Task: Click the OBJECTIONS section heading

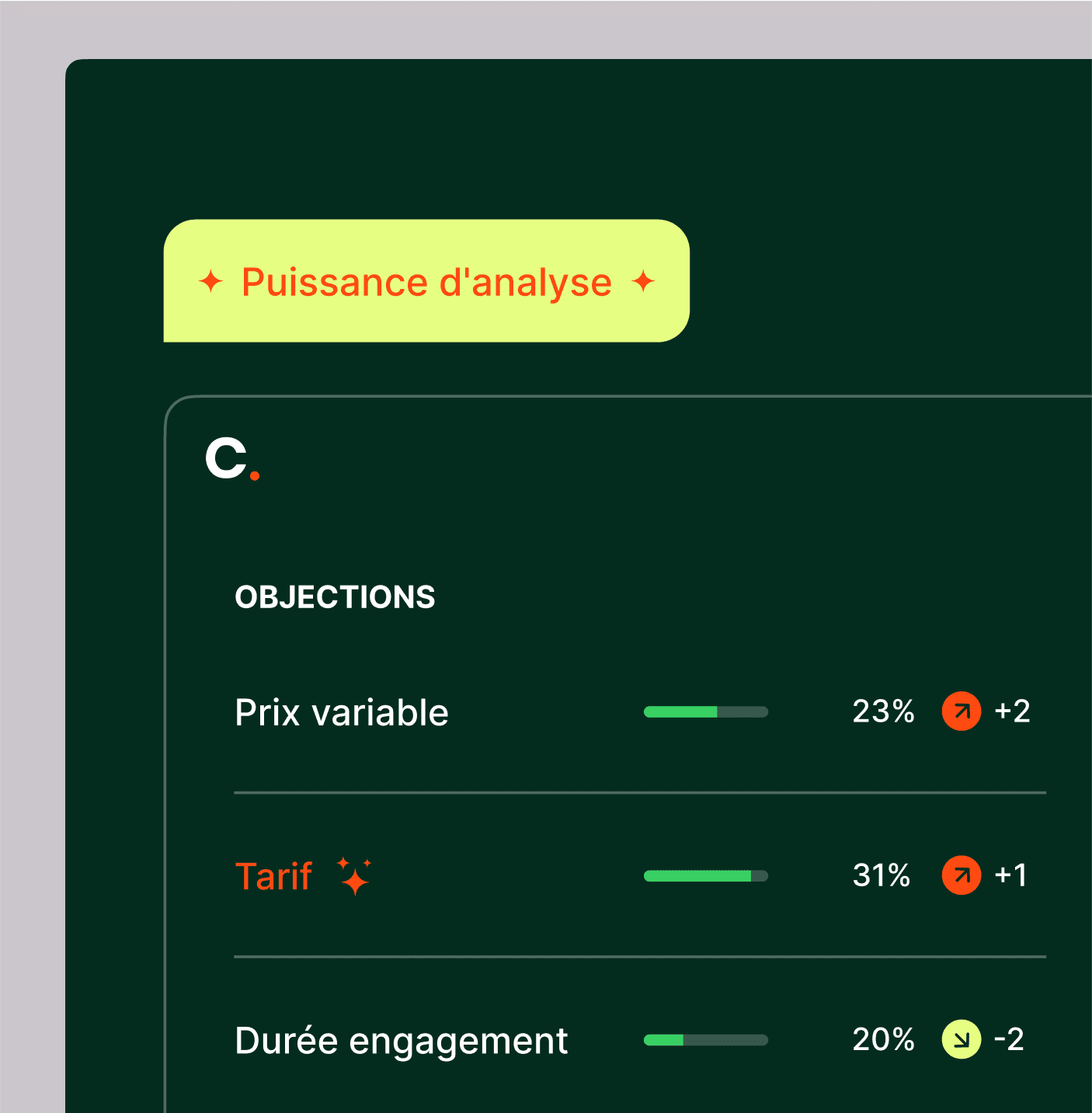Action: [x=335, y=597]
